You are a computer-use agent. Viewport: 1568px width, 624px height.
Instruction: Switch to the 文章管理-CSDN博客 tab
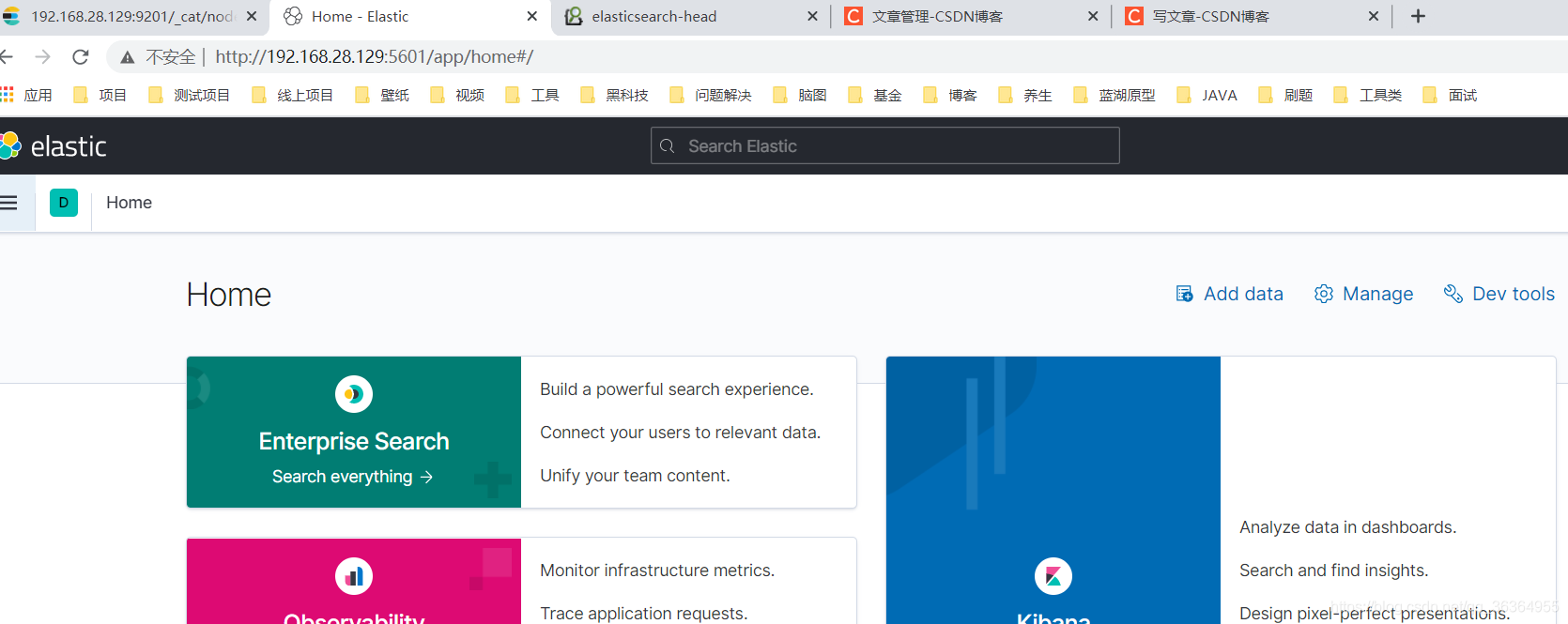pos(970,17)
